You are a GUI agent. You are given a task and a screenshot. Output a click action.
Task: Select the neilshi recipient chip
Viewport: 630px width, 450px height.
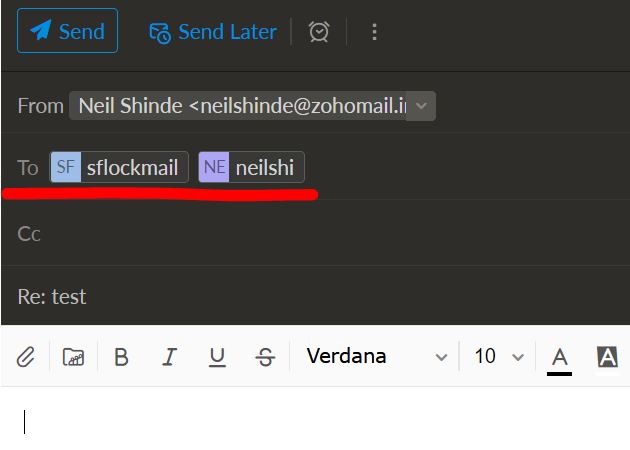coord(252,167)
